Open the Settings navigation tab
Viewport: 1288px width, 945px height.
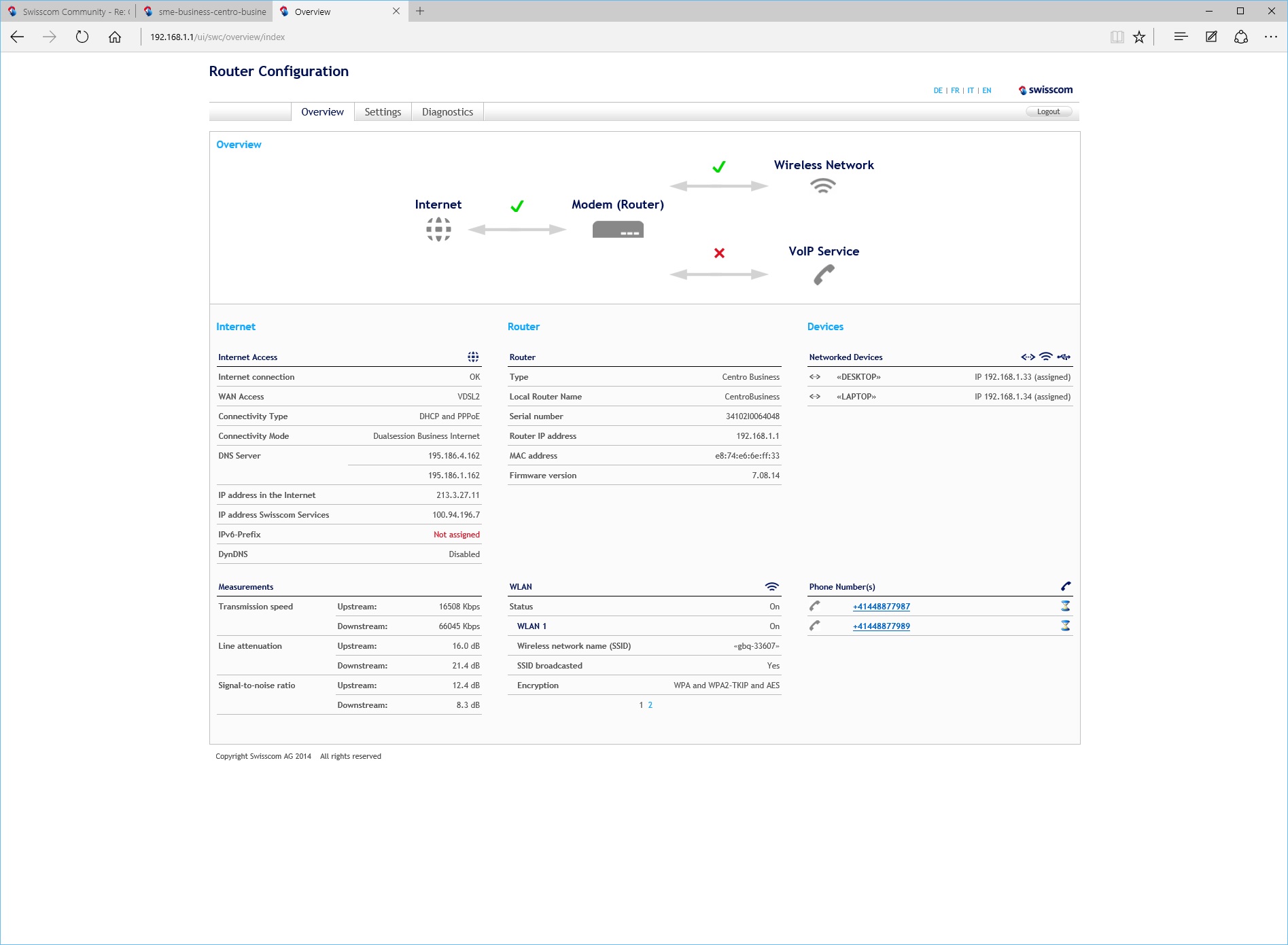pos(383,111)
